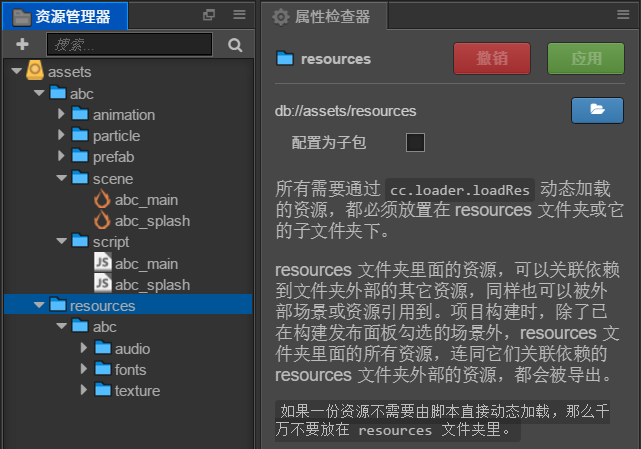Switch to the 资源管理器 tab

click(x=64, y=16)
